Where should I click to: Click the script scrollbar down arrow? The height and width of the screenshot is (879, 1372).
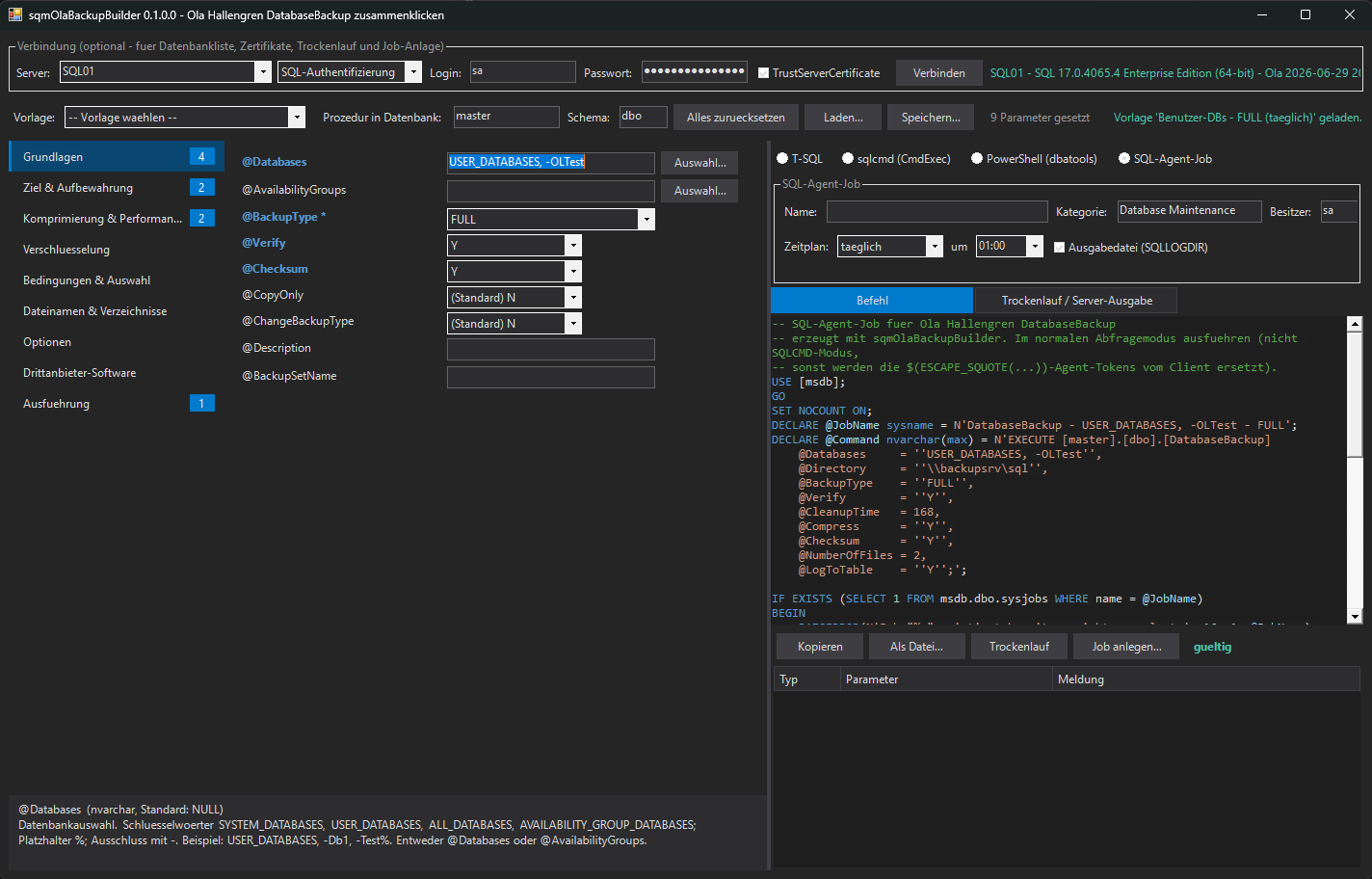click(x=1355, y=616)
